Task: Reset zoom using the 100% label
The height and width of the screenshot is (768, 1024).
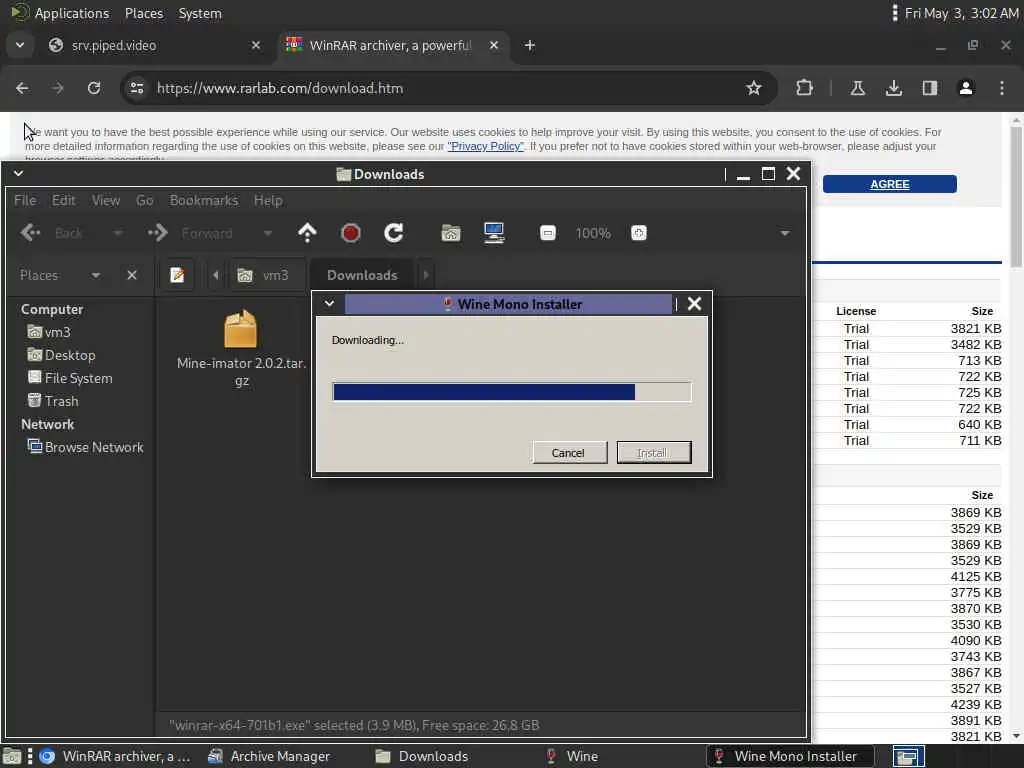Action: pos(593,233)
